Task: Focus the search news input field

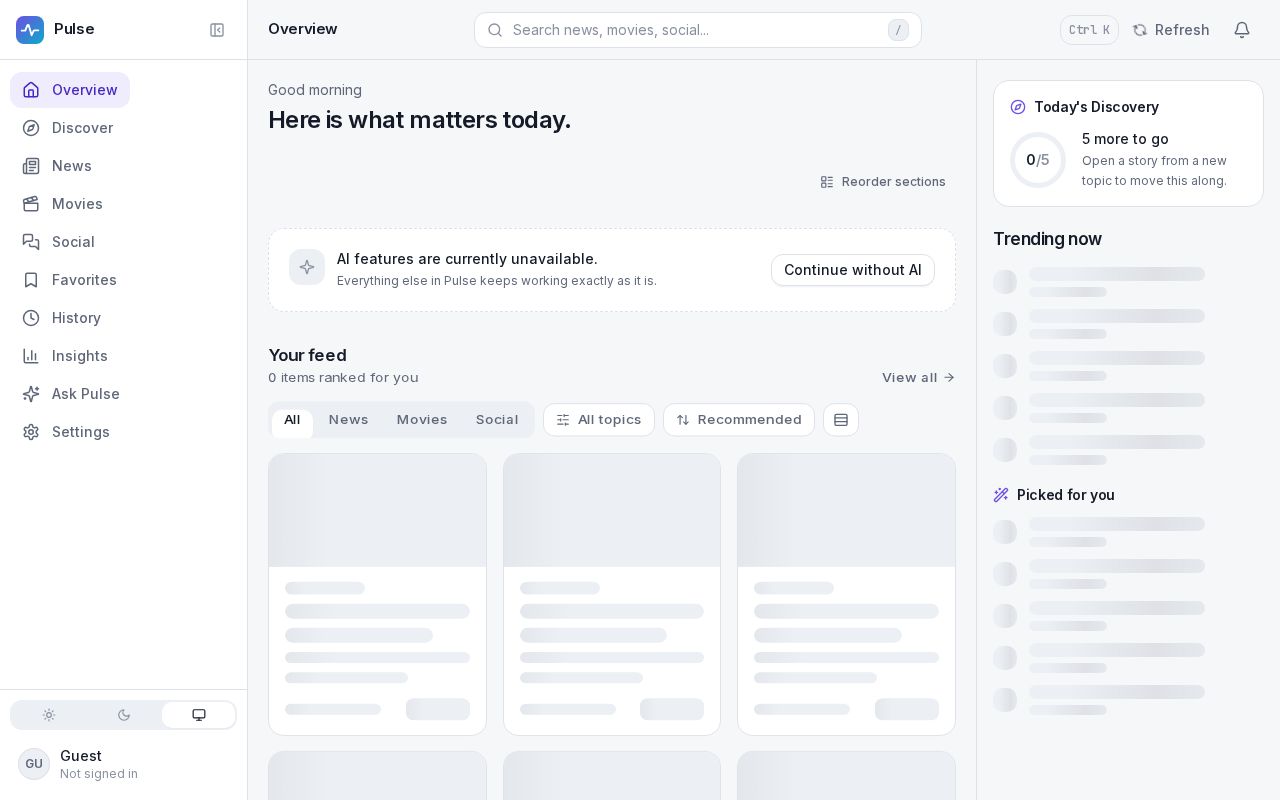Action: (698, 30)
